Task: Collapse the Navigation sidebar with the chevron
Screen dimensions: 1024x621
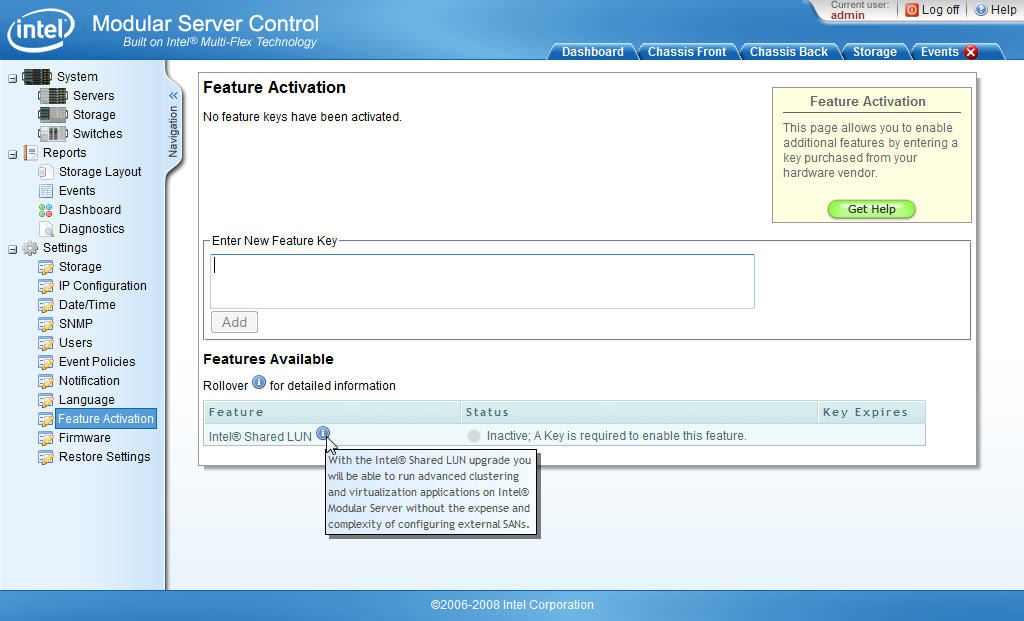Action: coord(172,96)
